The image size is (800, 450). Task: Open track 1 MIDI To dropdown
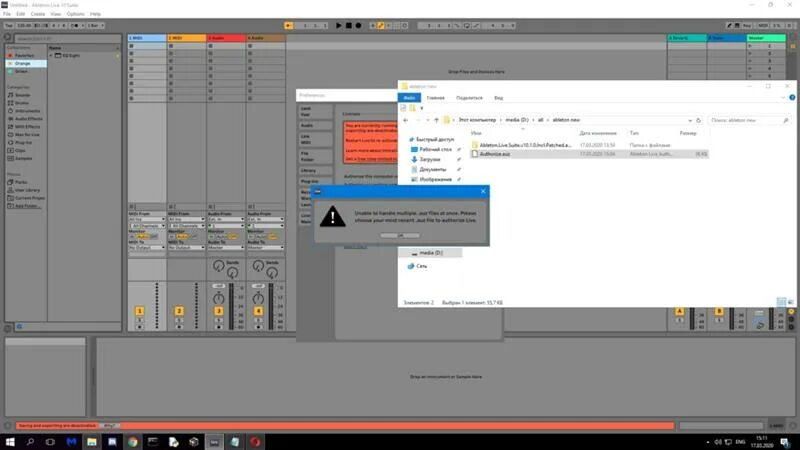point(147,247)
